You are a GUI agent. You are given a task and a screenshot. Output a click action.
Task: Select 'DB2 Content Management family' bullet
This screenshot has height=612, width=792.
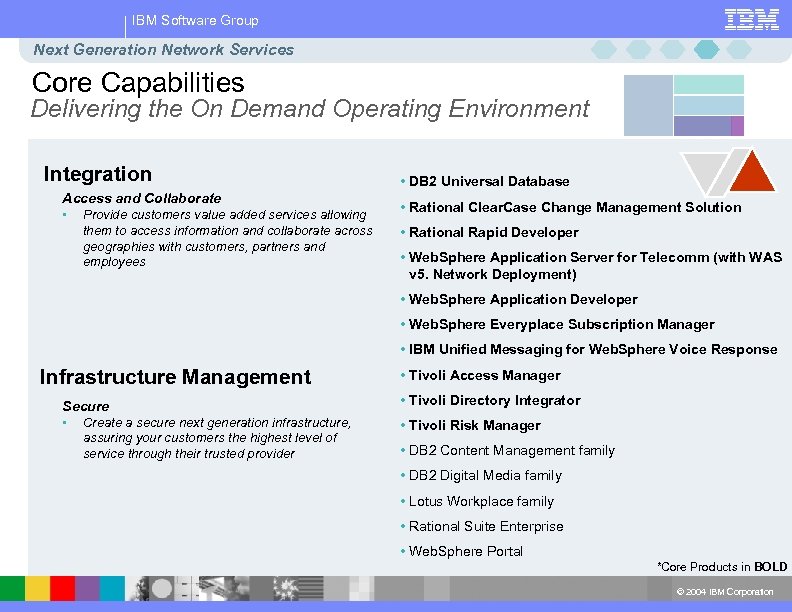512,450
